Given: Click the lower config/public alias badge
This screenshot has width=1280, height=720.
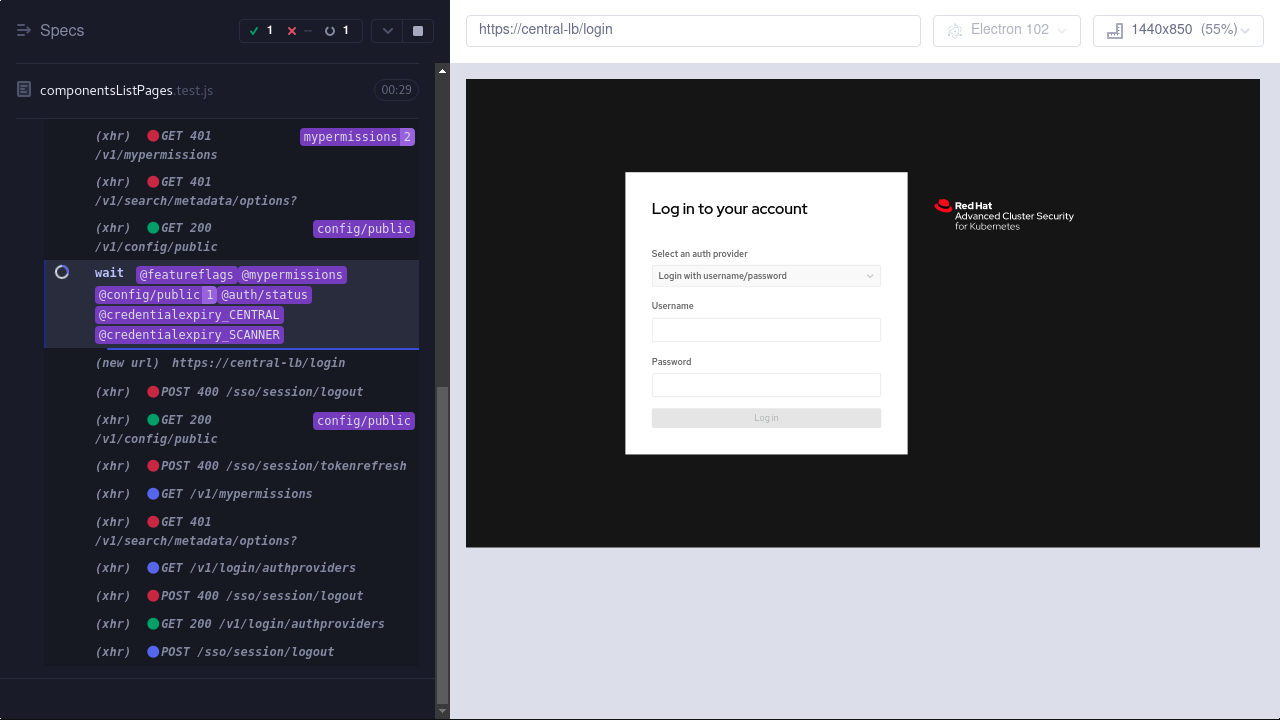Looking at the screenshot, I should (364, 421).
